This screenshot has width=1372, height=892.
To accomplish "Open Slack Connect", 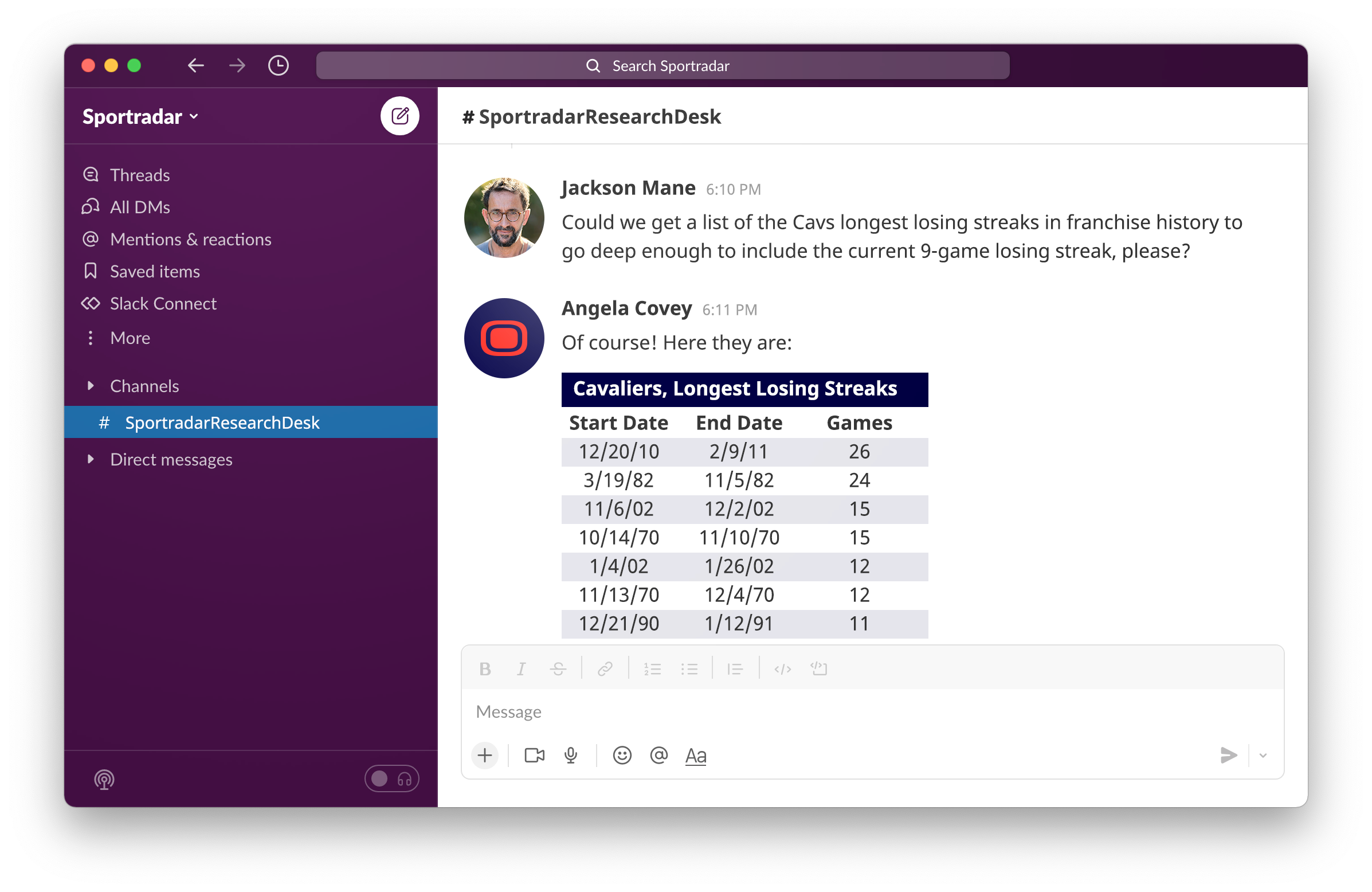I will tap(163, 303).
